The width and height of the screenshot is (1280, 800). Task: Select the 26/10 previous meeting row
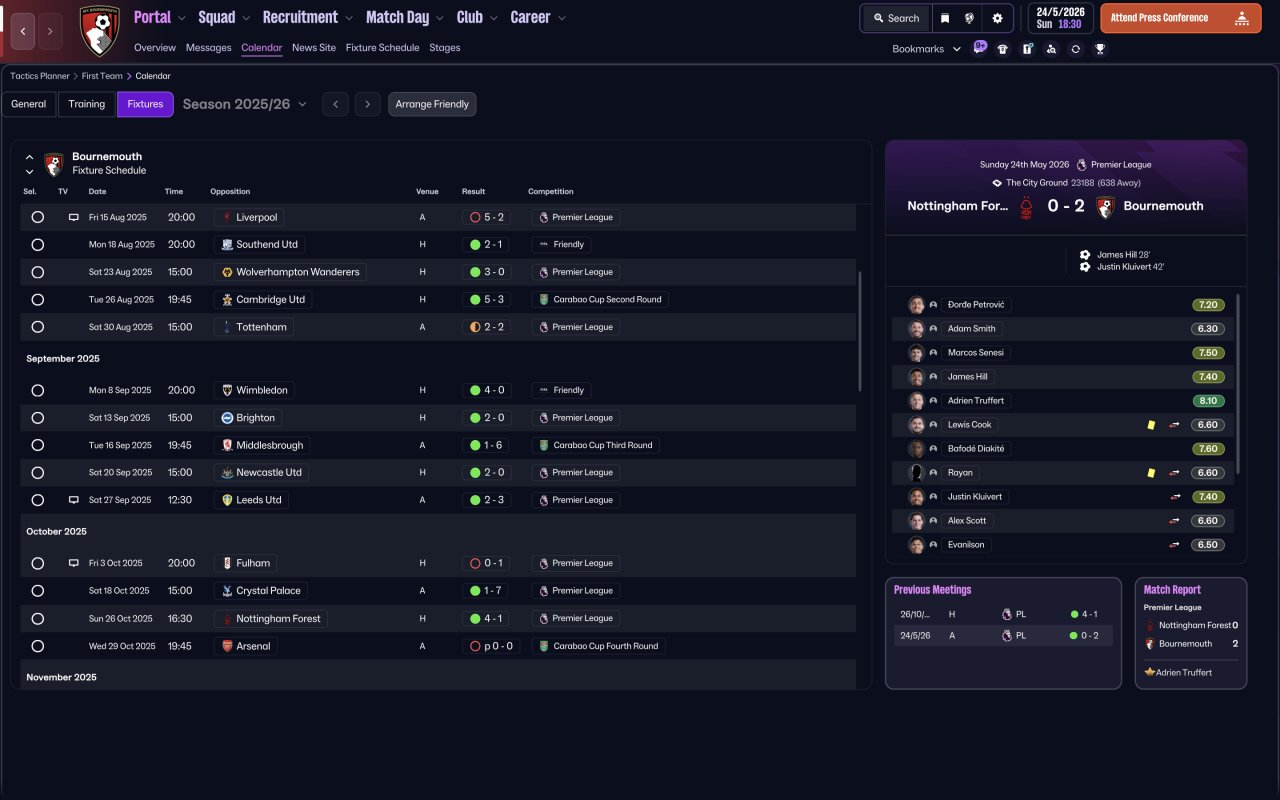point(1003,614)
